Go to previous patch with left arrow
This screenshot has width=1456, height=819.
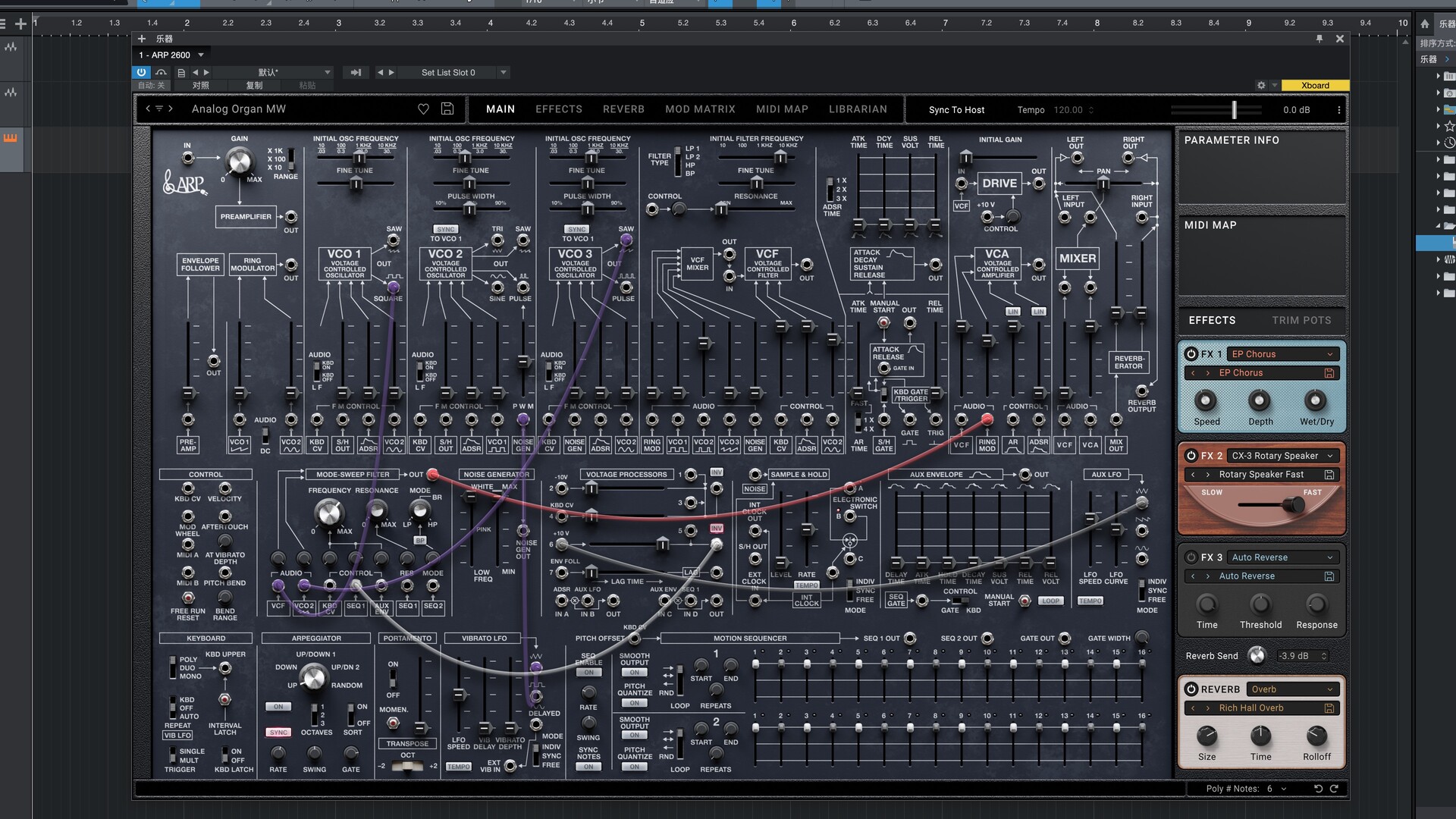(x=148, y=108)
